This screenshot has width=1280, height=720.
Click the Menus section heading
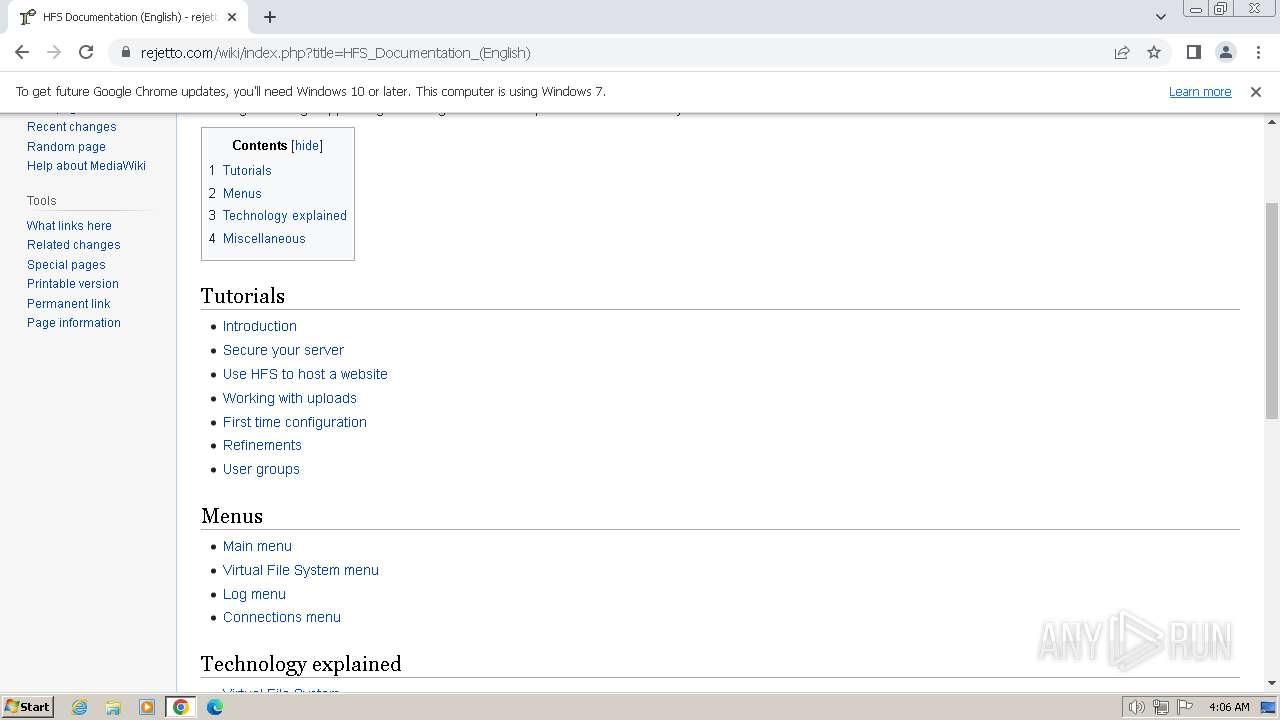point(232,516)
